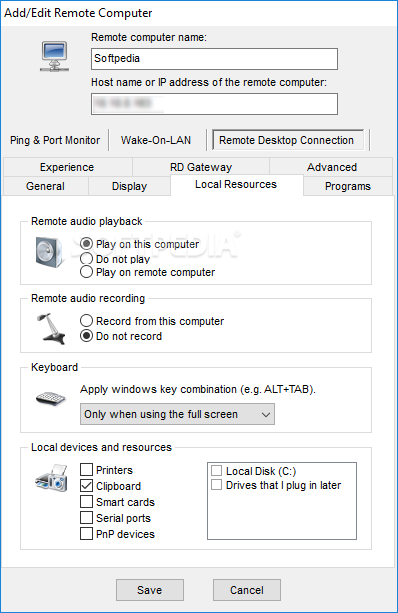Click the printer and camera devices icon
This screenshot has height=613, width=398.
[x=52, y=478]
